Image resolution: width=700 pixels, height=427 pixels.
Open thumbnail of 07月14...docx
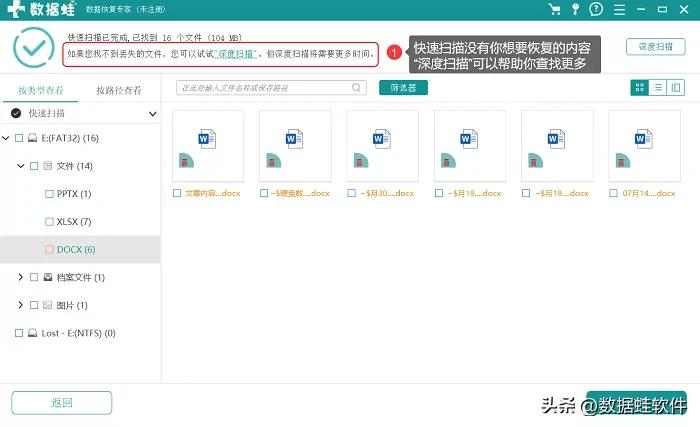click(x=645, y=146)
